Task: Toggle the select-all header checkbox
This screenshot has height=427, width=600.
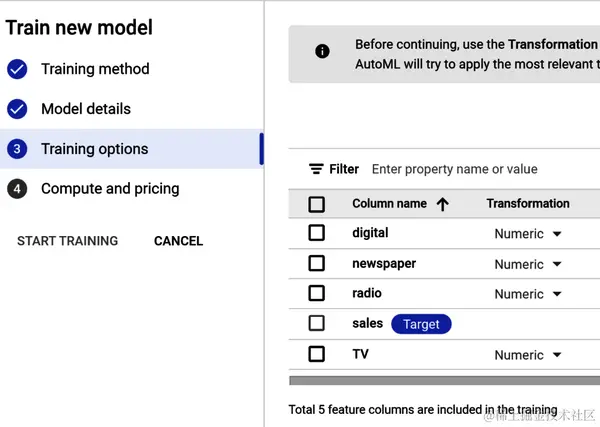Action: [317, 204]
